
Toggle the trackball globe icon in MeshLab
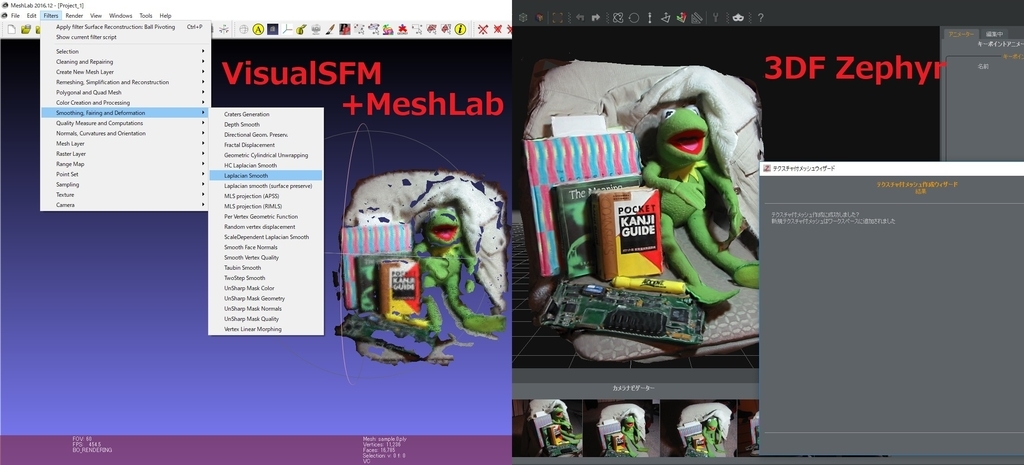pyautogui.click(x=244, y=29)
